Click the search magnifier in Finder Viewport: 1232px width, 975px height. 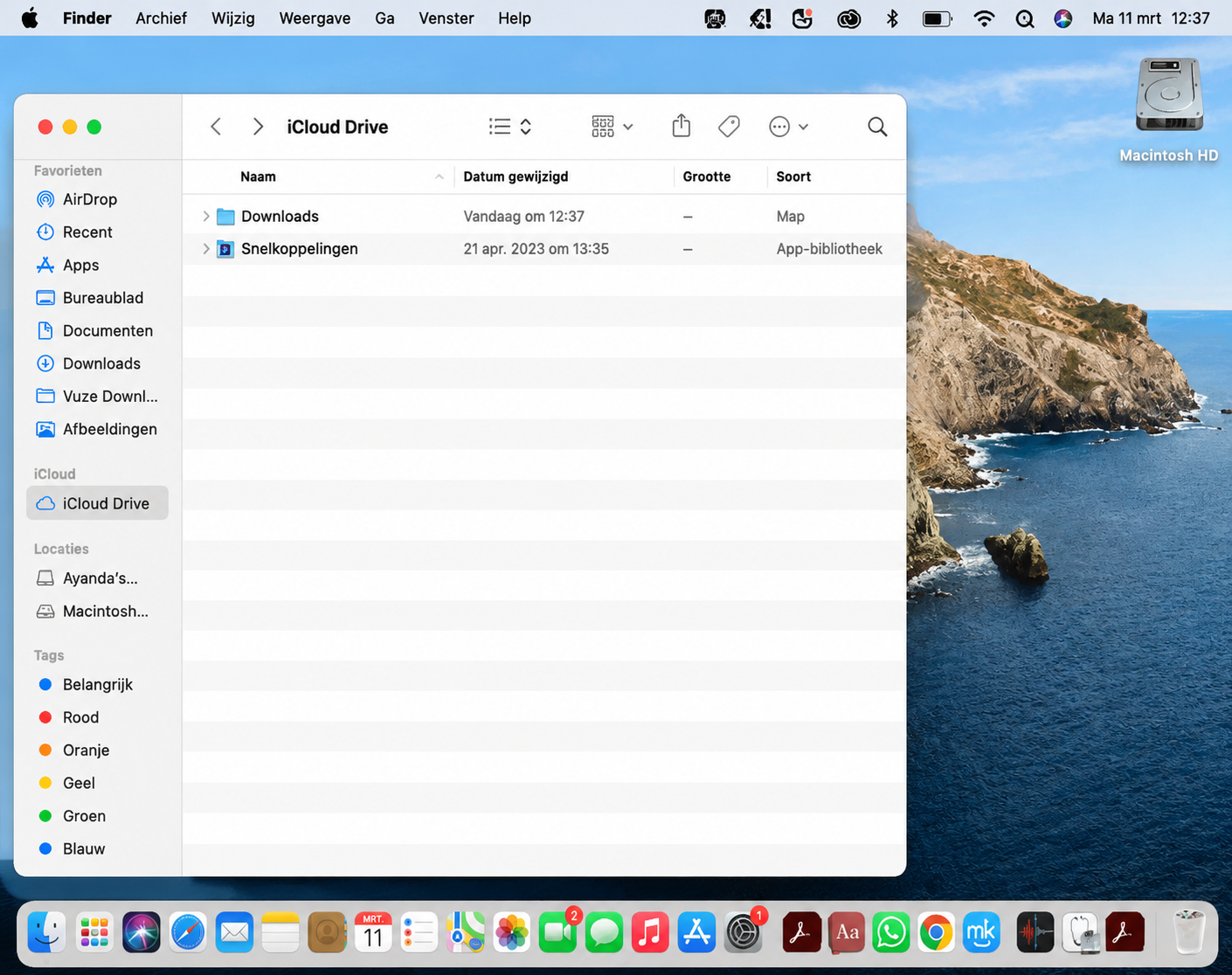(x=877, y=127)
